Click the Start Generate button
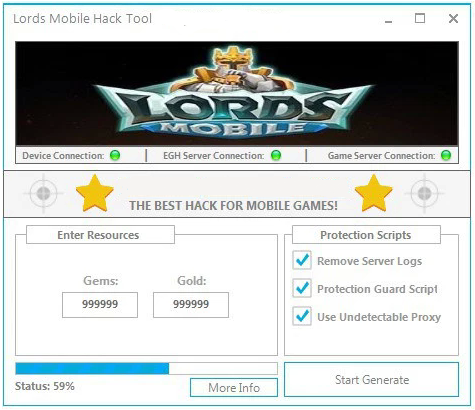 tap(372, 380)
